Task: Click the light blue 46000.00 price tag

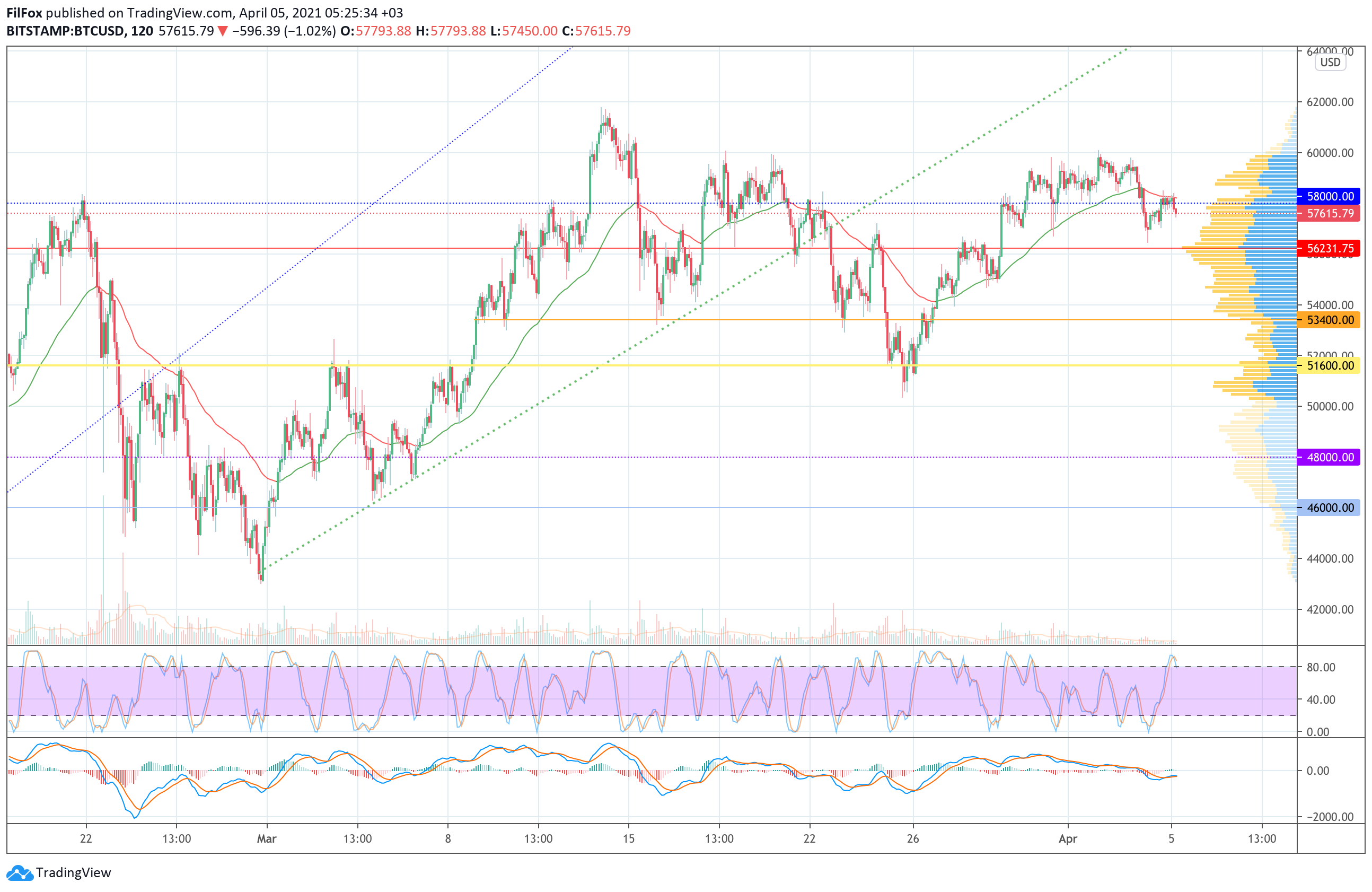Action: [x=1329, y=508]
